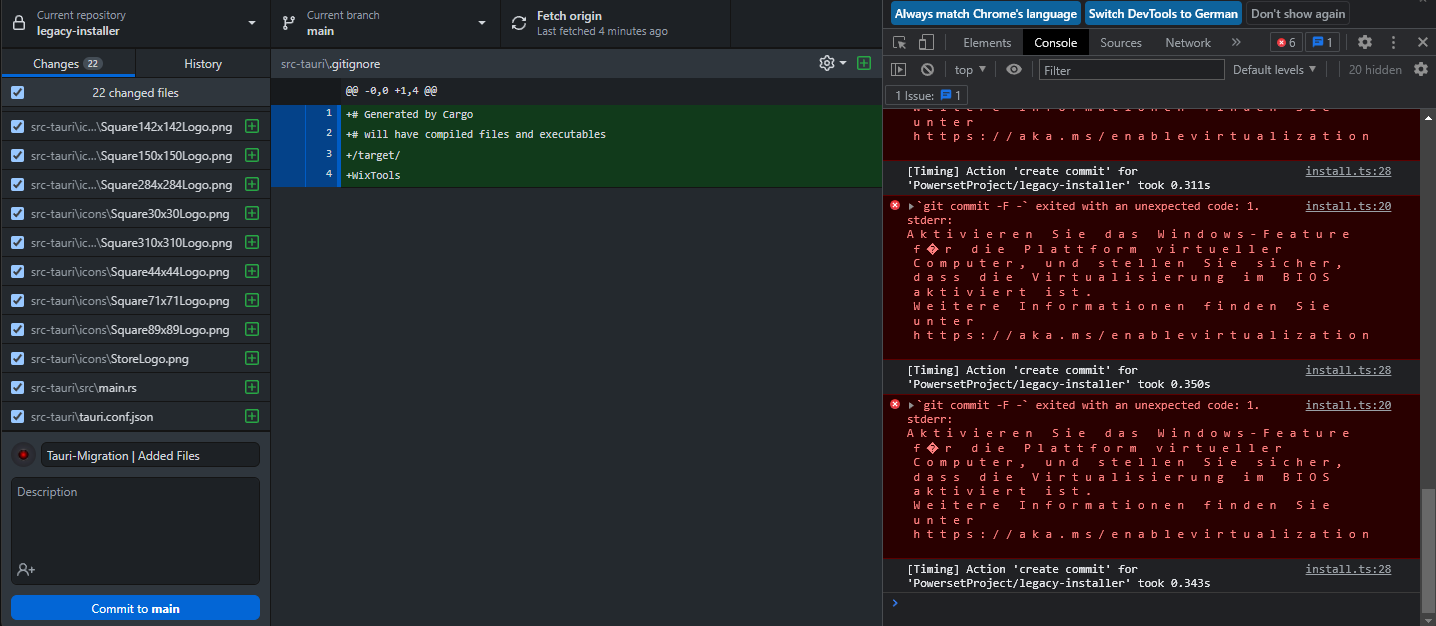The height and width of the screenshot is (626, 1436).
Task: Click the console Filter input
Action: click(x=1131, y=70)
